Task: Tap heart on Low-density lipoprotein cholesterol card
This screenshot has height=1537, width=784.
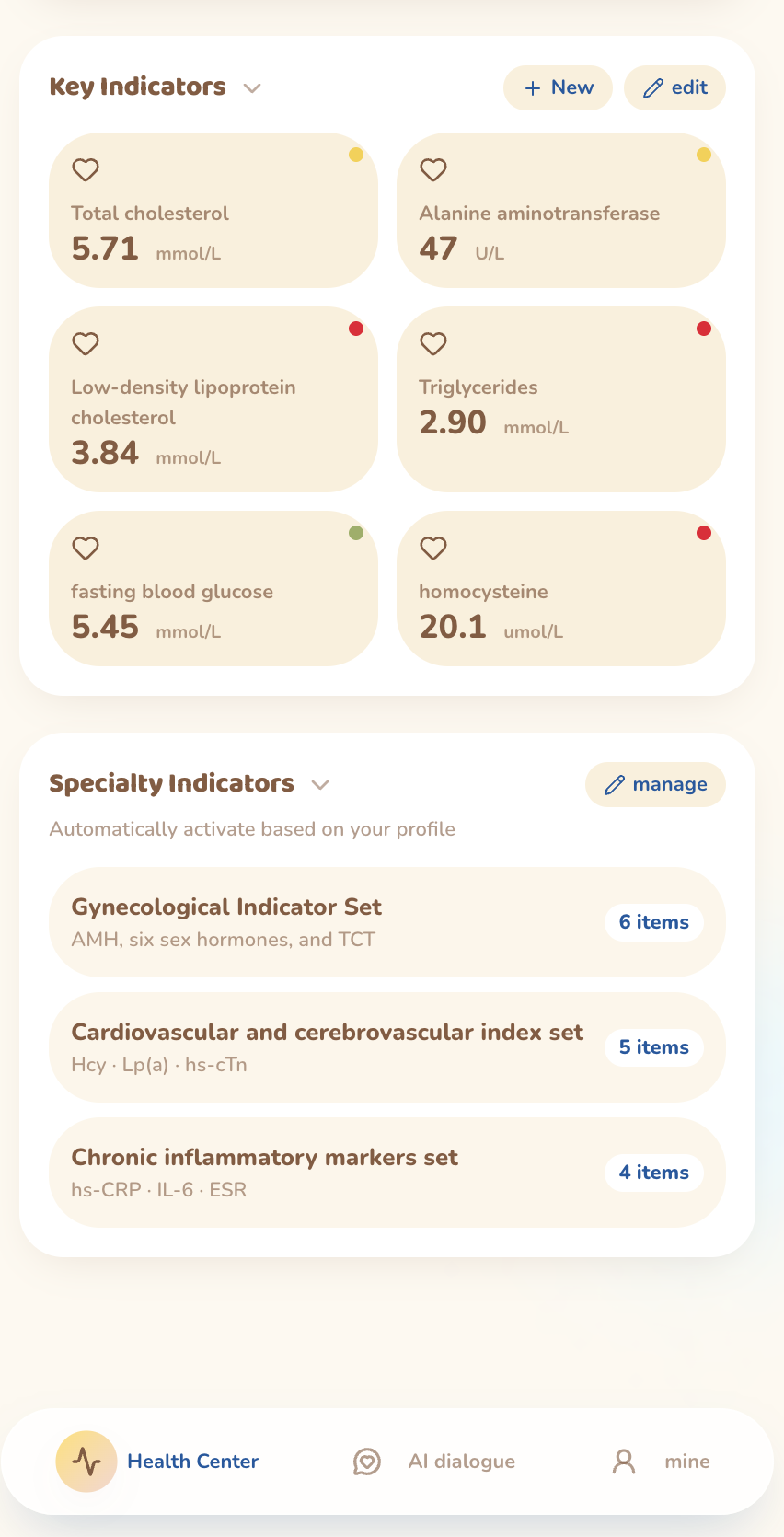Action: 86,344
